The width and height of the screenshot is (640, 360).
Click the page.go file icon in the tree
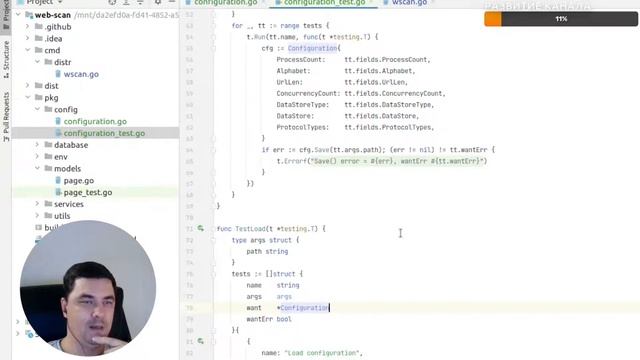(x=58, y=180)
